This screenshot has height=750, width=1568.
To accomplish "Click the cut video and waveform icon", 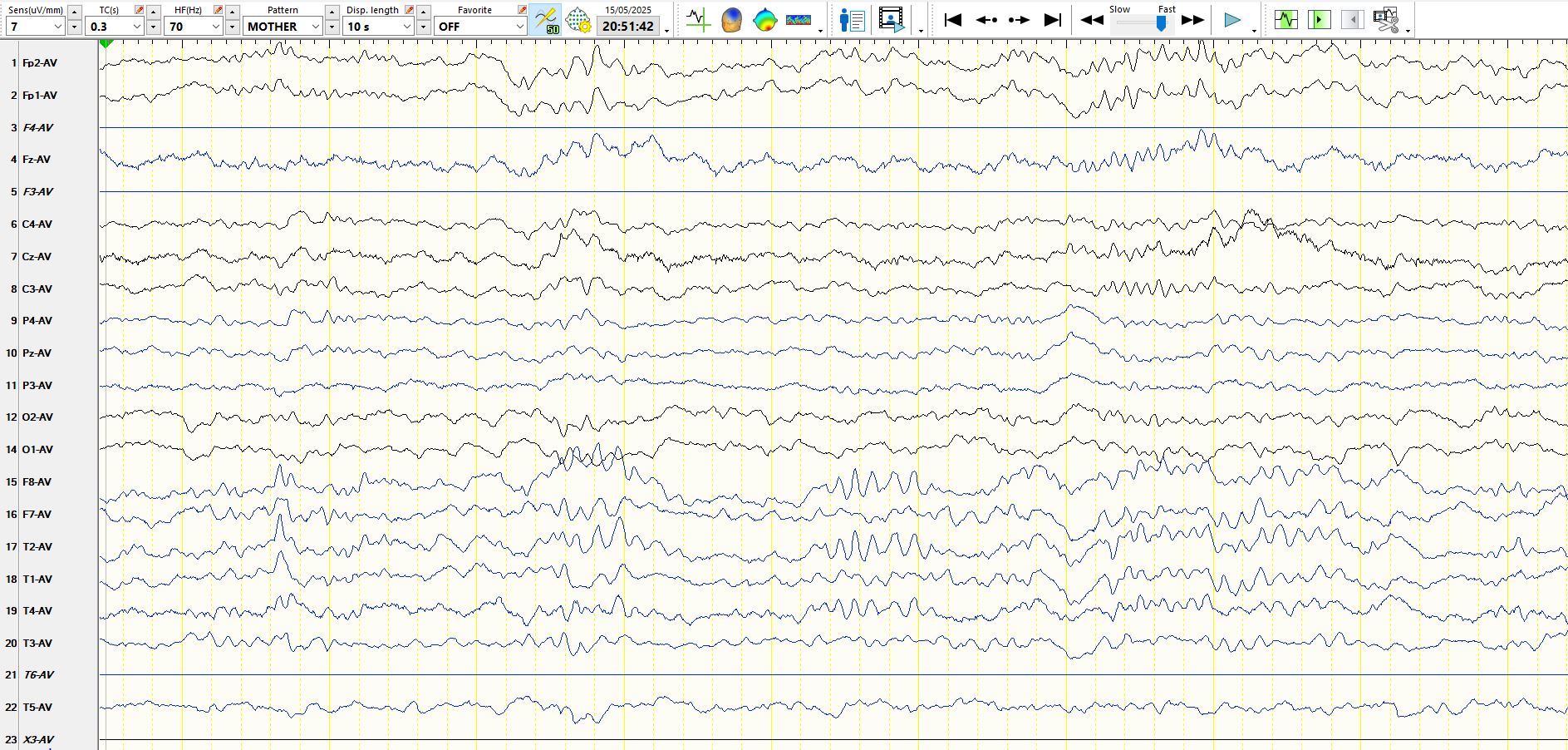I will 1385,20.
